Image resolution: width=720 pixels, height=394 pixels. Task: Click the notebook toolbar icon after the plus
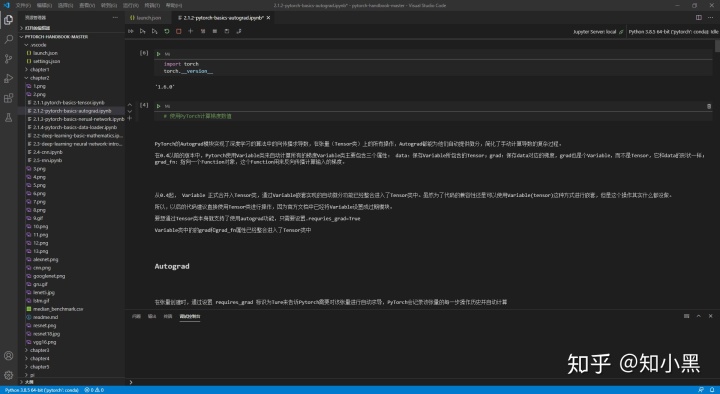click(x=202, y=31)
